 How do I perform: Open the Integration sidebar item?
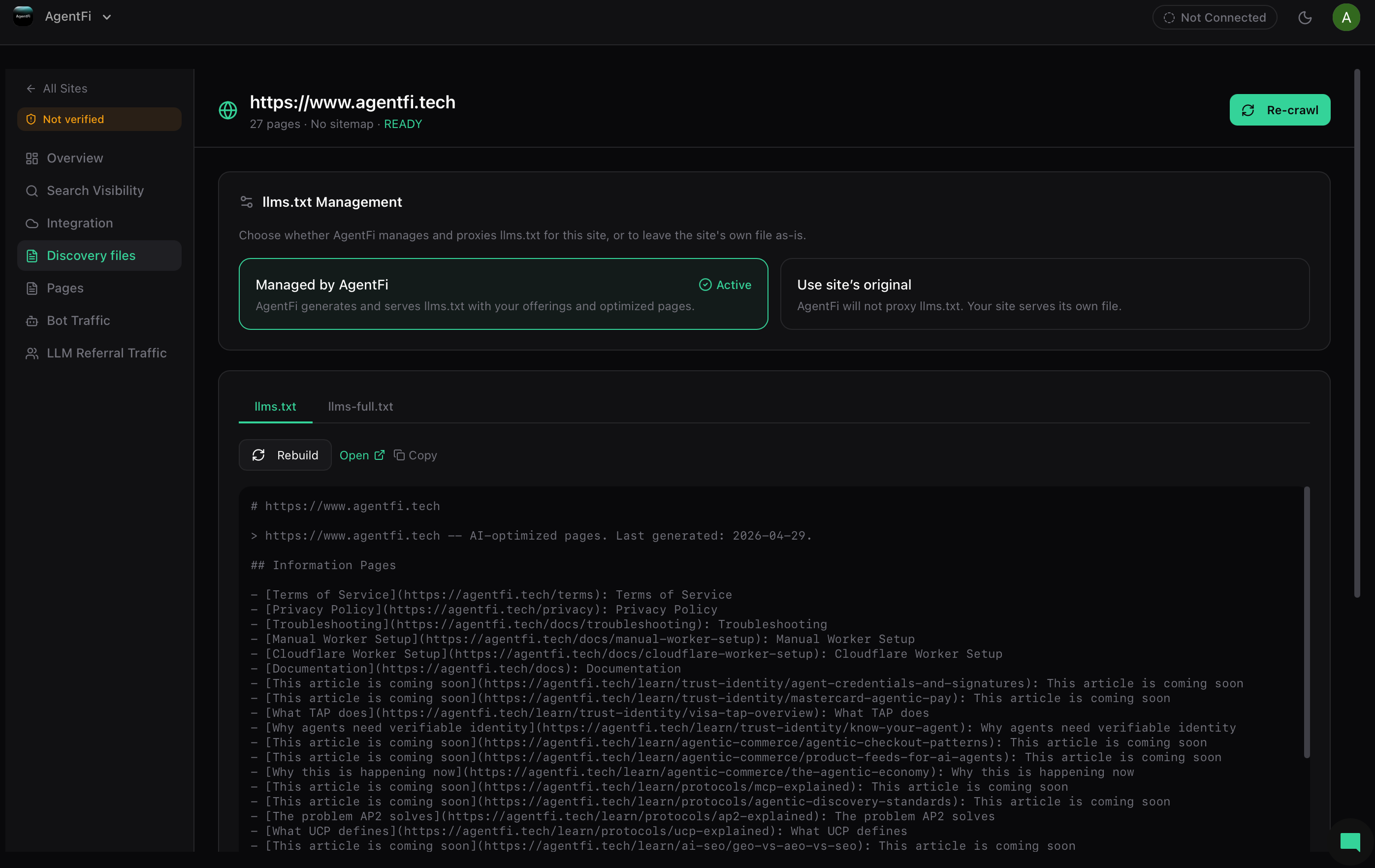pos(79,224)
